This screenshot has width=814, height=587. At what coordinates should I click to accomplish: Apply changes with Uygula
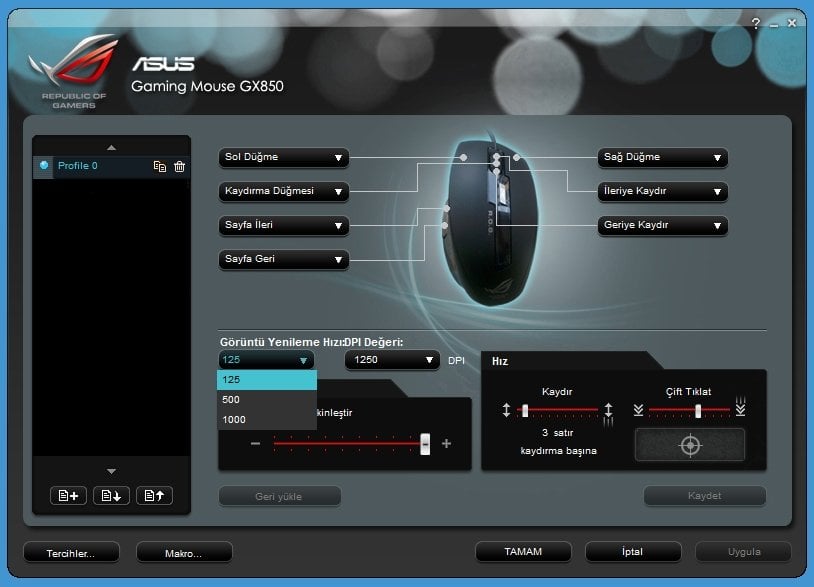tap(743, 551)
